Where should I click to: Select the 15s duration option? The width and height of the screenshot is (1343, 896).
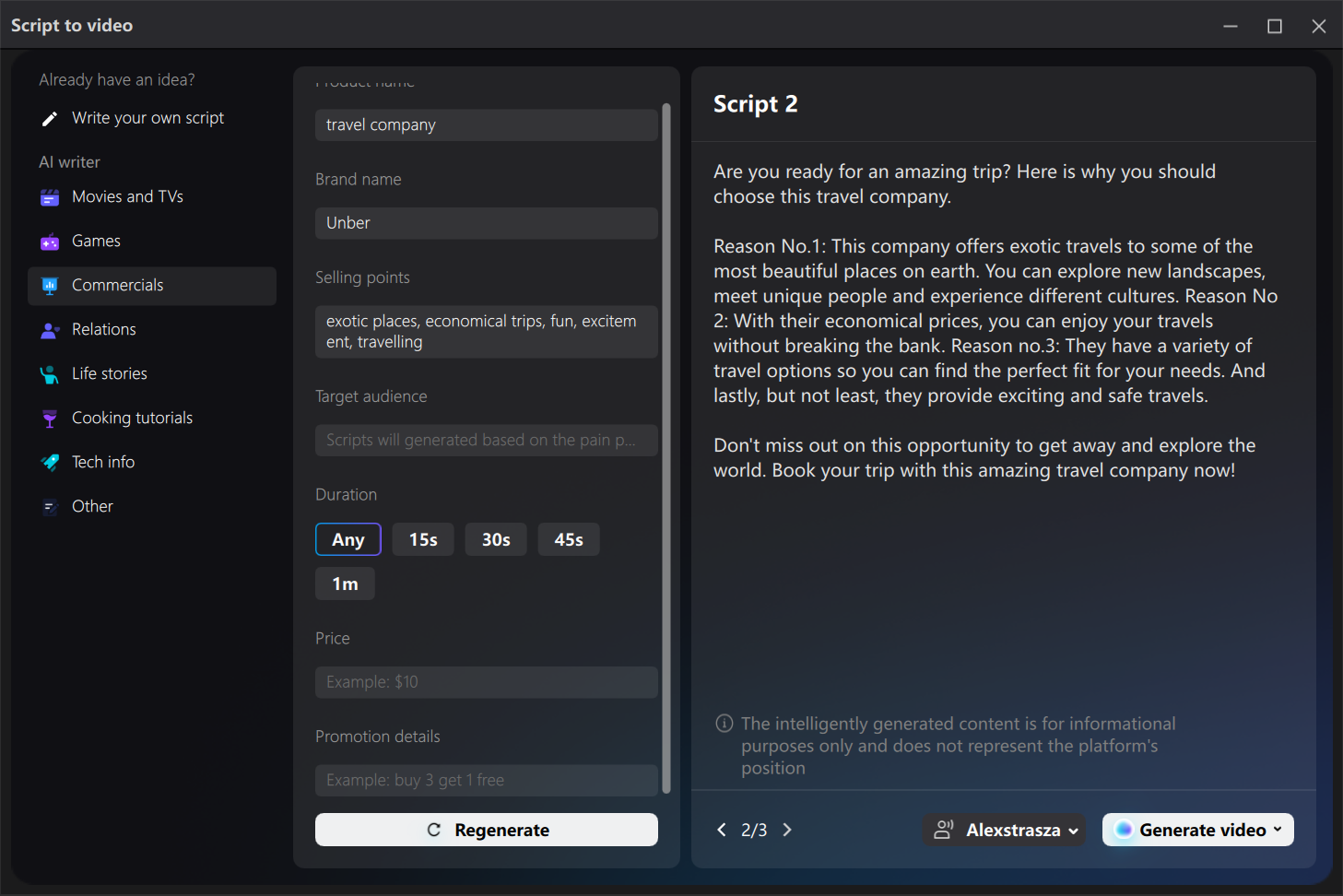point(423,539)
